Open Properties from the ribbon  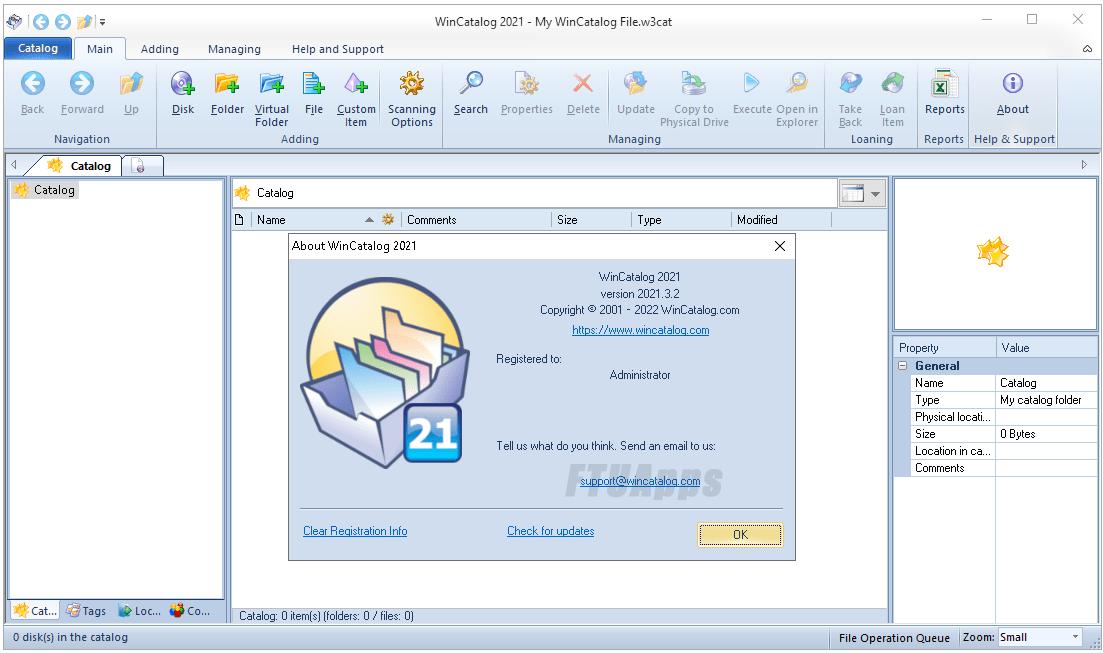click(x=526, y=93)
